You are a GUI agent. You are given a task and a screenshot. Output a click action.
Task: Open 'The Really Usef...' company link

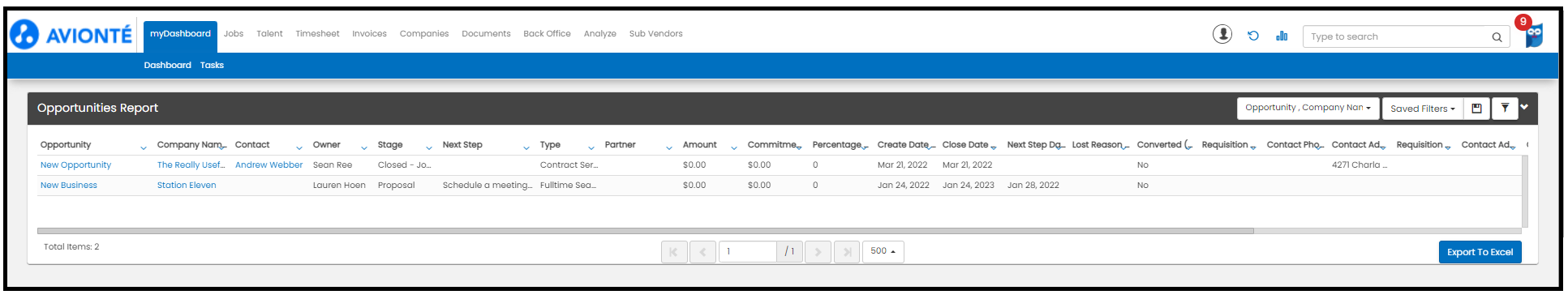tap(191, 165)
